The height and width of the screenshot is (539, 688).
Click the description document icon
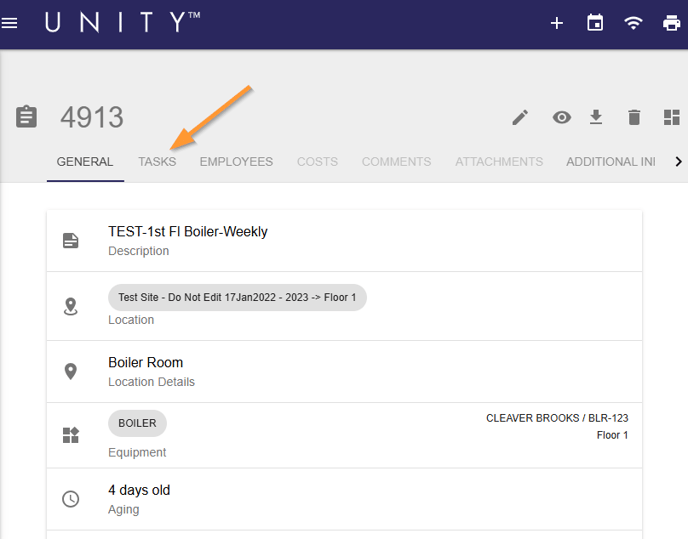[71, 241]
